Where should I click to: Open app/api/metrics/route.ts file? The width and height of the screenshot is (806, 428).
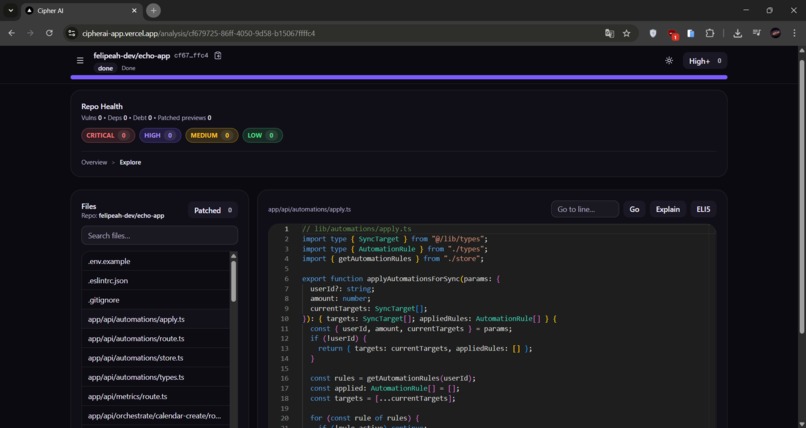tap(156, 396)
